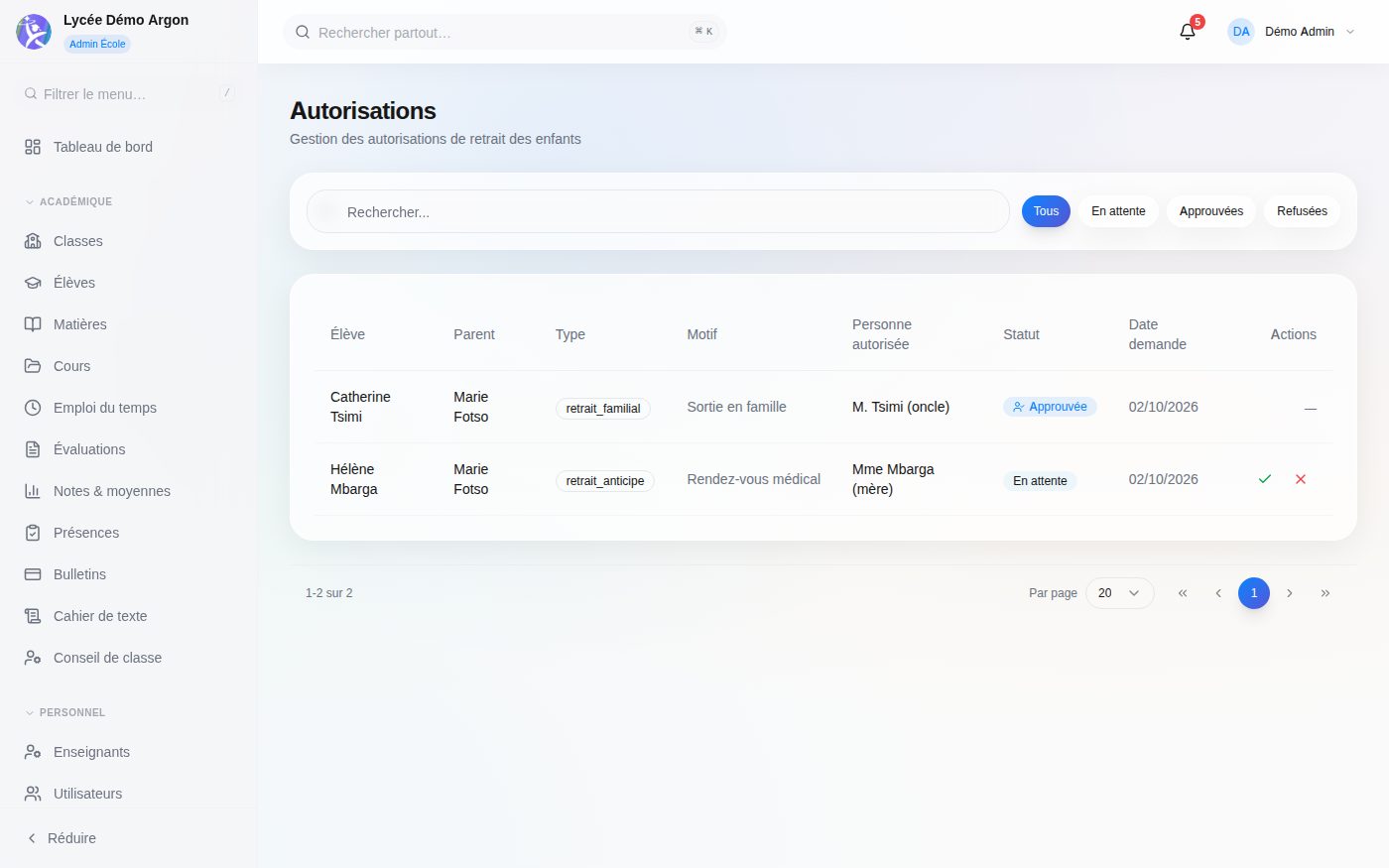The height and width of the screenshot is (868, 1389).
Task: Click the Approuvée status badge
Action: [x=1050, y=407]
